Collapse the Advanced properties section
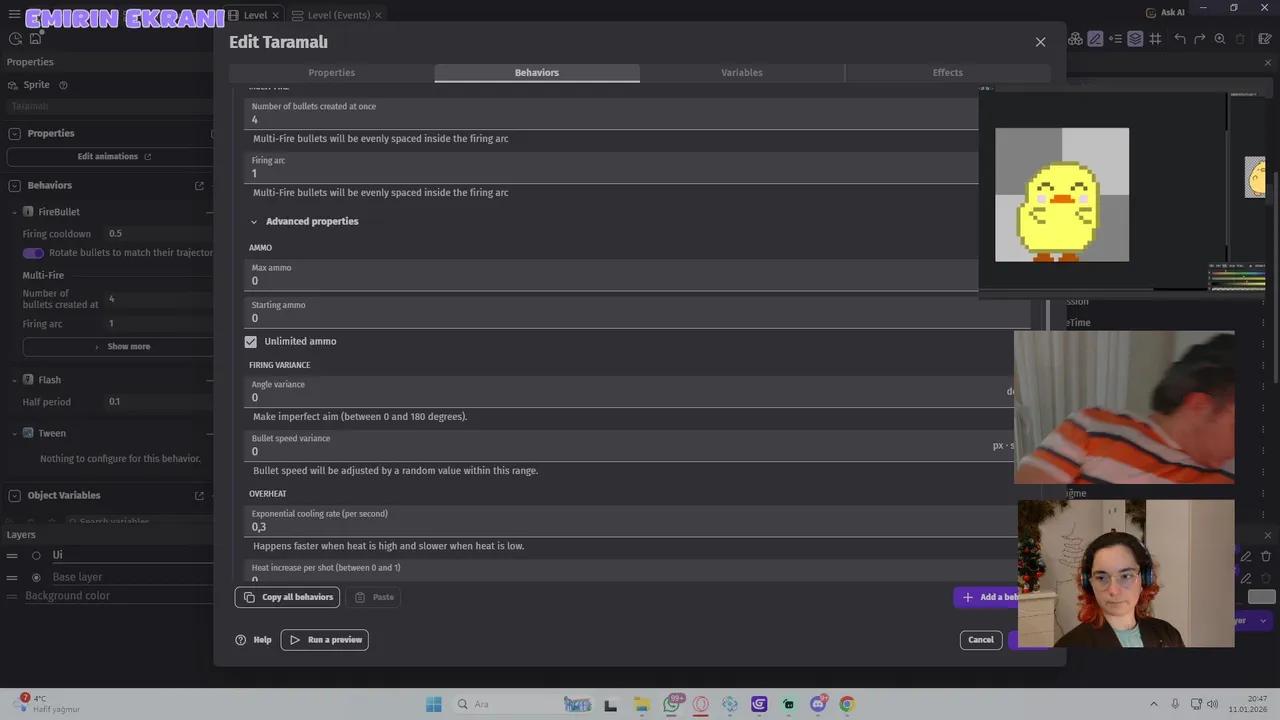This screenshot has width=1280, height=720. pyautogui.click(x=254, y=222)
